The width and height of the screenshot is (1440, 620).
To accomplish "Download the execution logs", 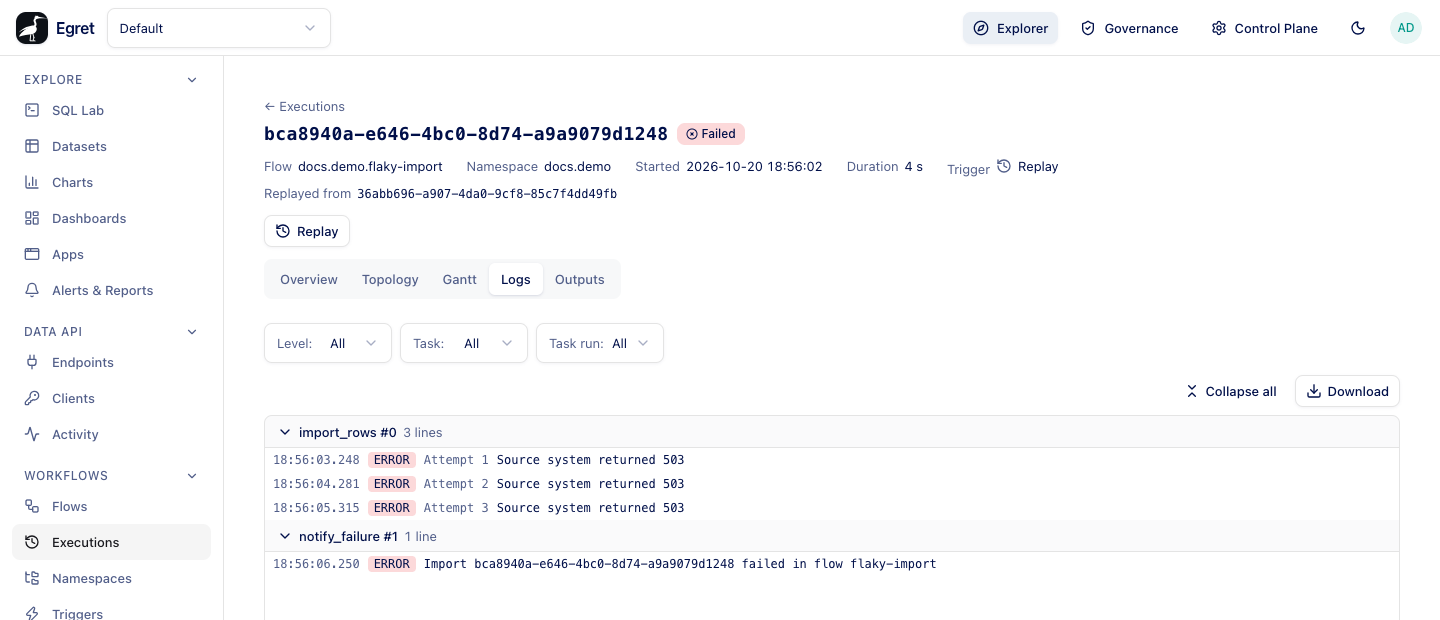I will pos(1347,391).
